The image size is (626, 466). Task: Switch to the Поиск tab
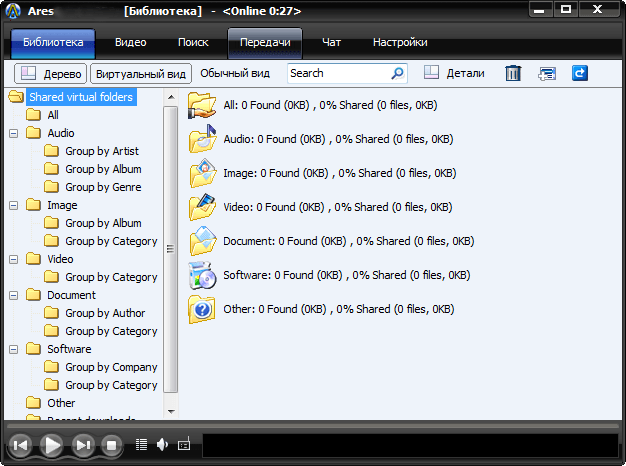(193, 42)
